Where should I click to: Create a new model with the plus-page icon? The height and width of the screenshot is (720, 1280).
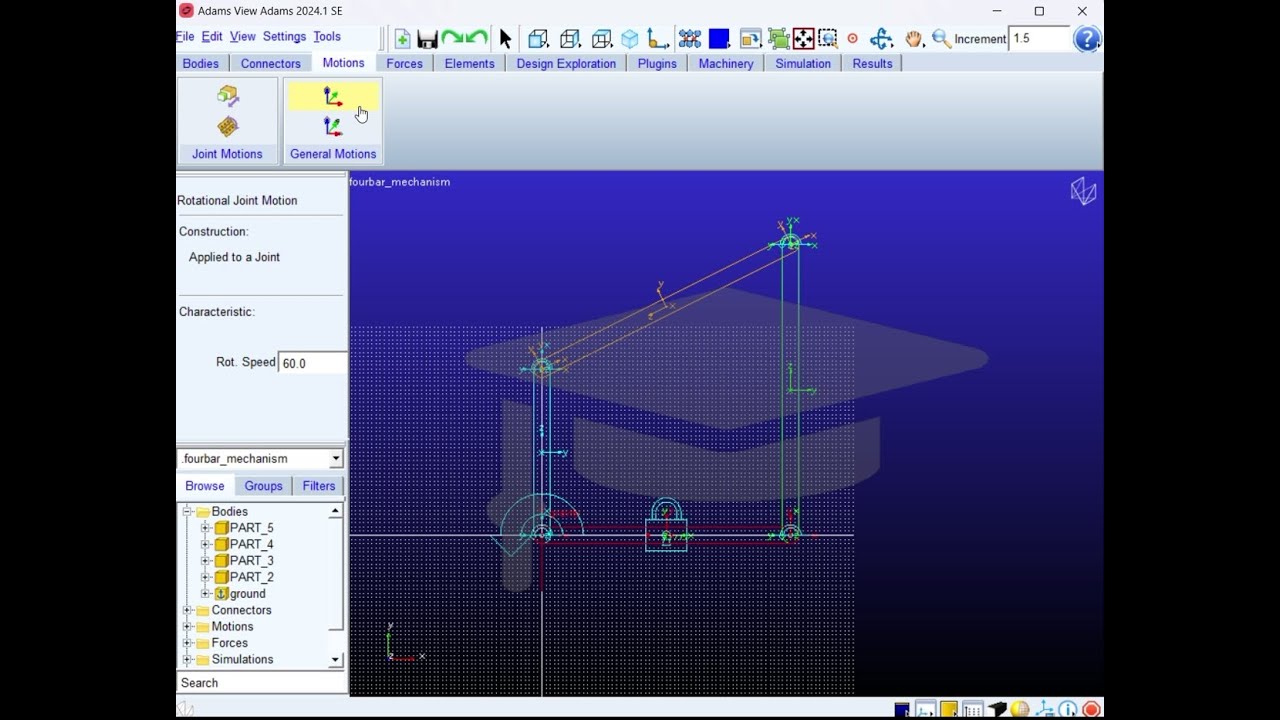[402, 39]
